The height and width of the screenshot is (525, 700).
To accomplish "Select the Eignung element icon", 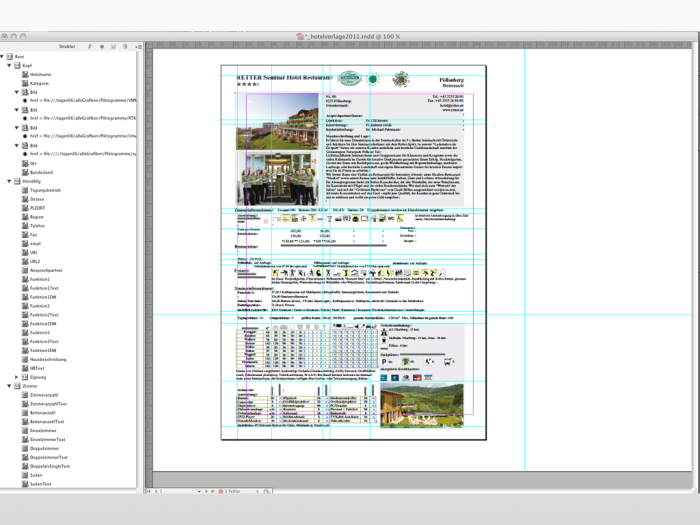I will [25, 377].
